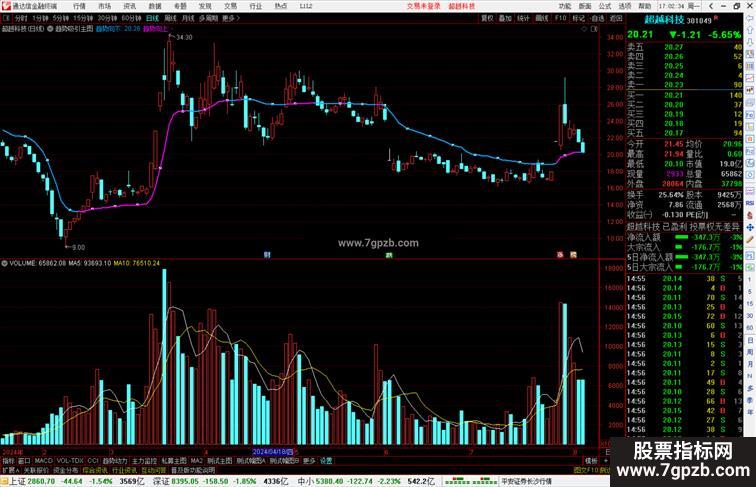Select the 多周期 multi-period view
This screenshot has height=487, width=756.
(x=208, y=18)
